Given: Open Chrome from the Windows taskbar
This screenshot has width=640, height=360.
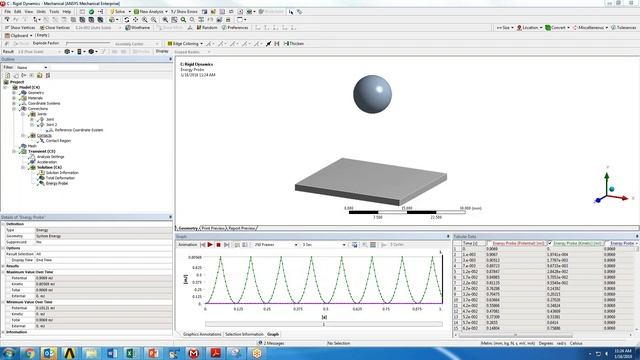Looking at the screenshot, I should 29,353.
